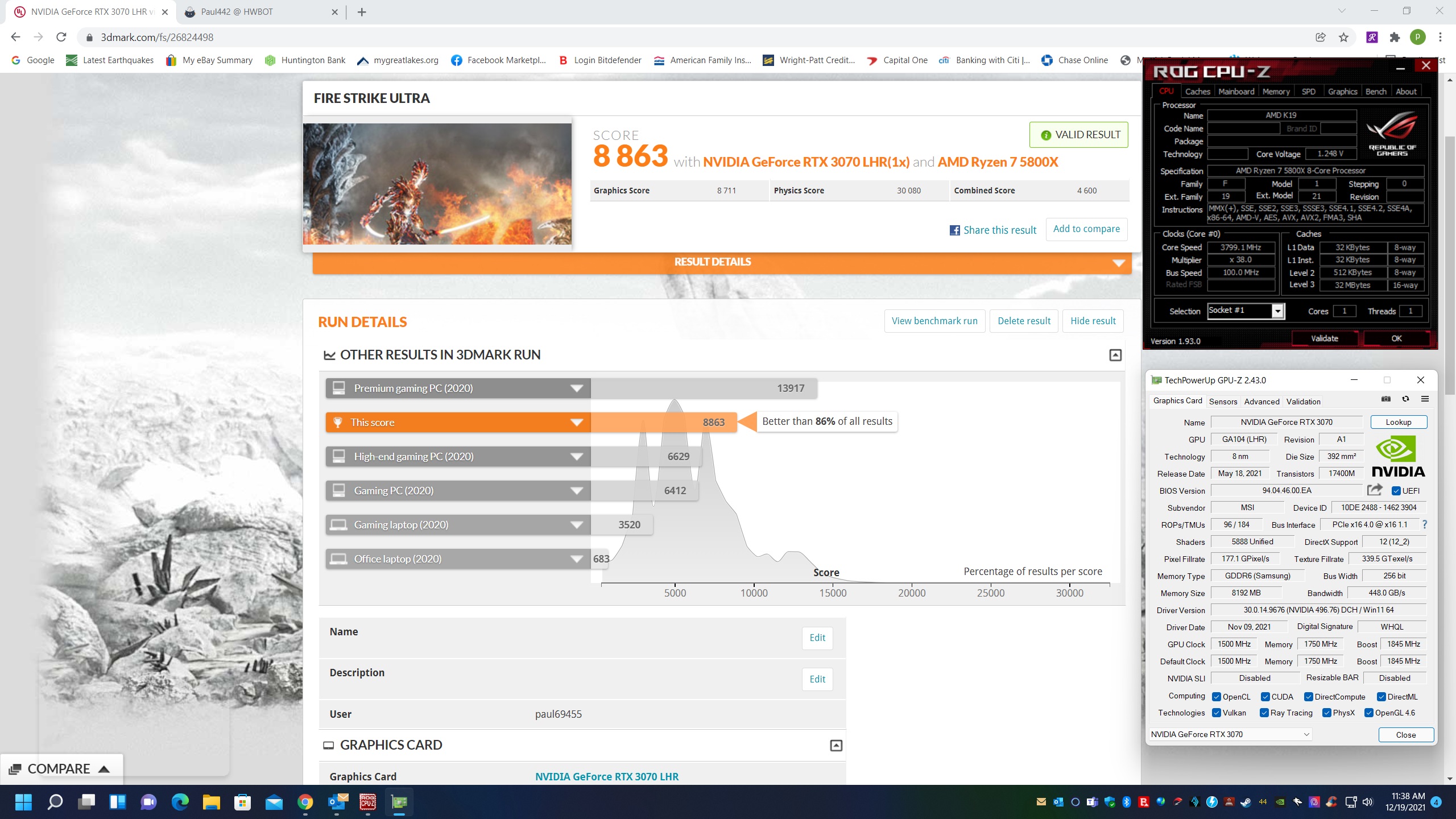Viewport: 1456px width, 819px height.
Task: Open File Explorer from the taskbar
Action: [x=212, y=803]
